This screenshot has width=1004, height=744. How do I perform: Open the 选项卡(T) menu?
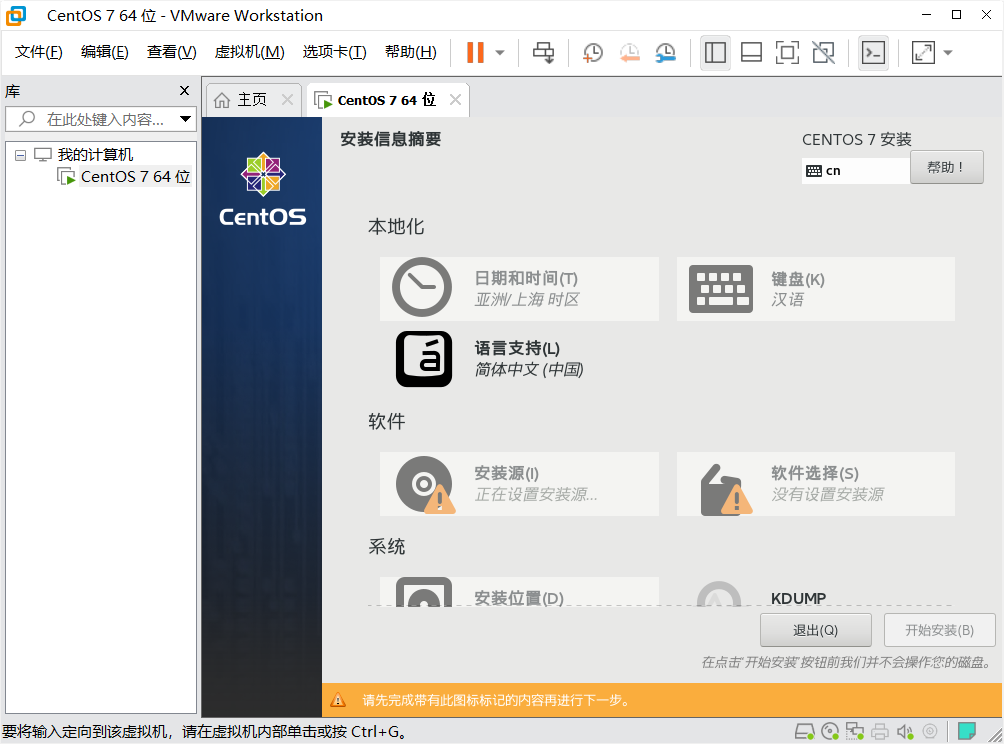(334, 52)
